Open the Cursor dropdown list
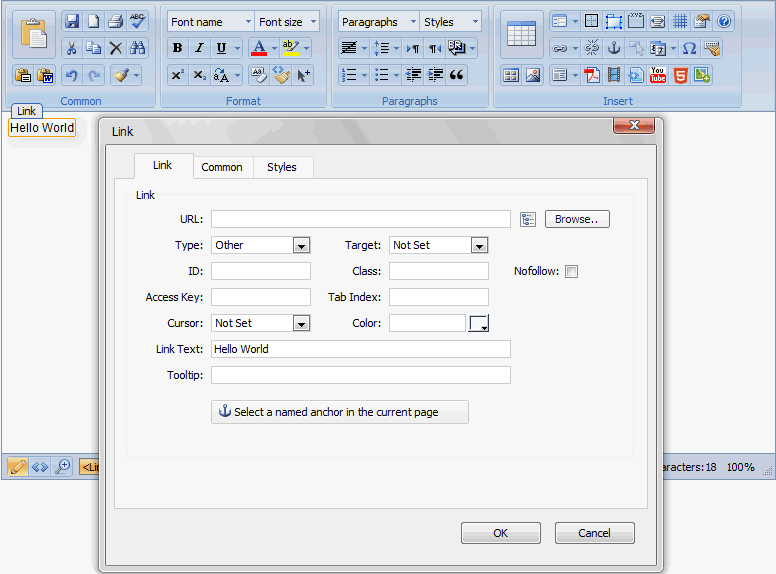Viewport: 776px width, 574px height. pos(301,323)
